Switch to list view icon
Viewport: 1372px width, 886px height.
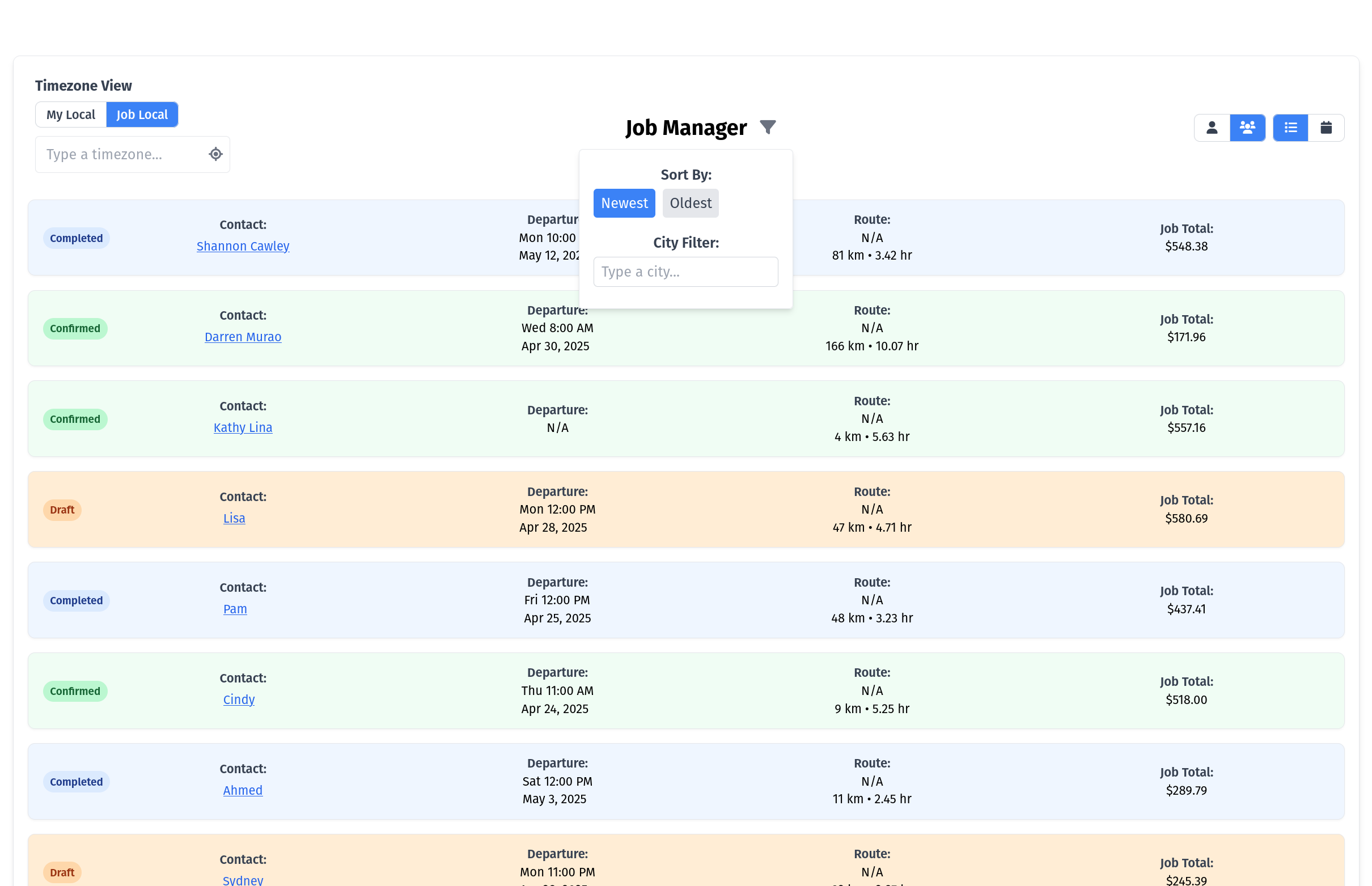point(1290,127)
